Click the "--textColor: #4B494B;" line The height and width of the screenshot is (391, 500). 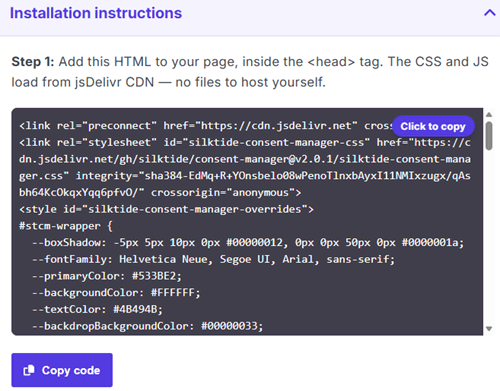coord(97,309)
